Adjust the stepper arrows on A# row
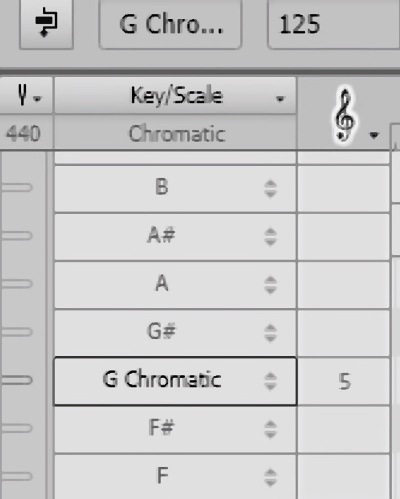The image size is (400, 499). click(x=270, y=237)
